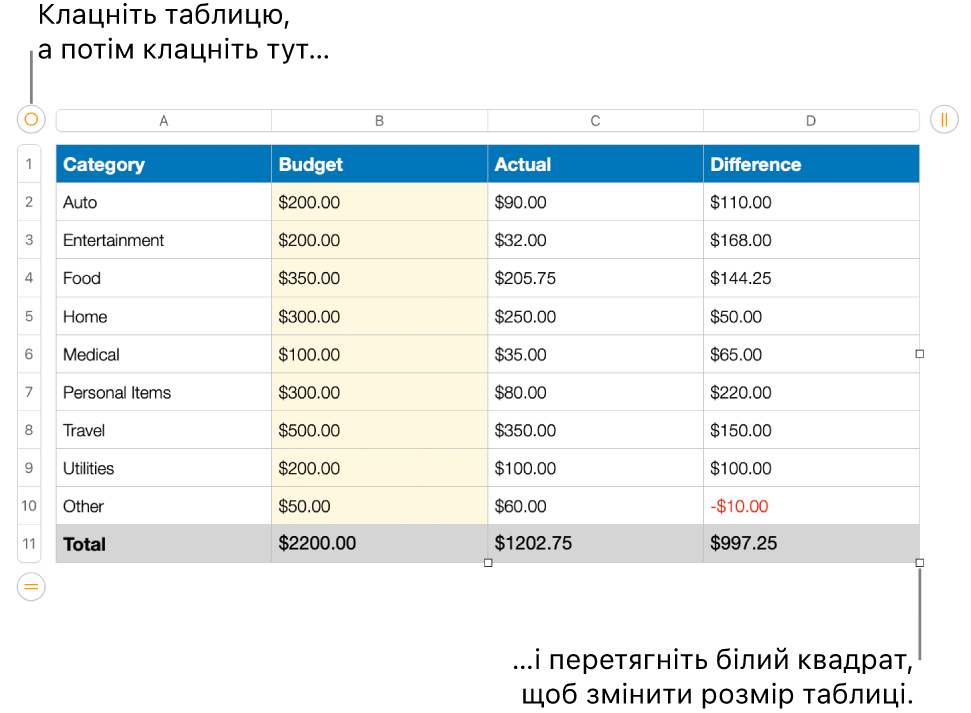
Task: Select the Home cell
Action: pos(163,316)
